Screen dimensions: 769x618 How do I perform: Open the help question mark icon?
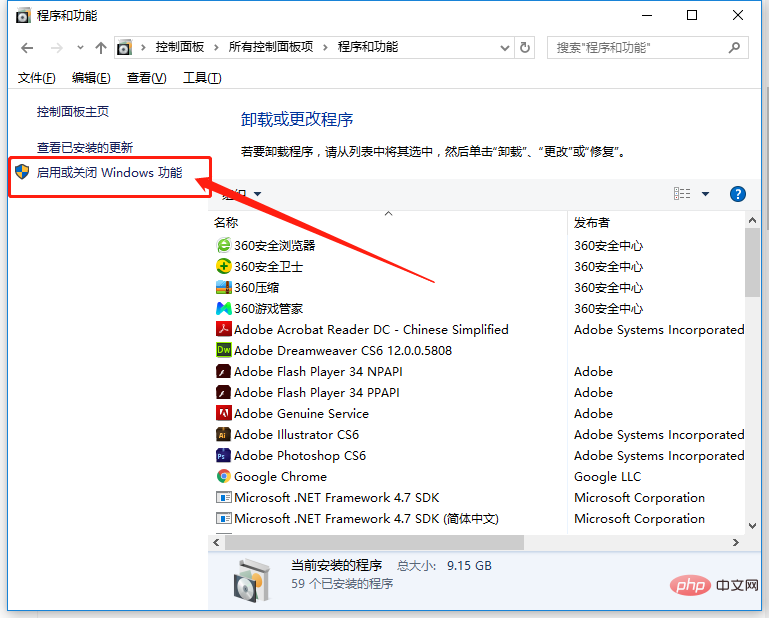[x=738, y=194]
